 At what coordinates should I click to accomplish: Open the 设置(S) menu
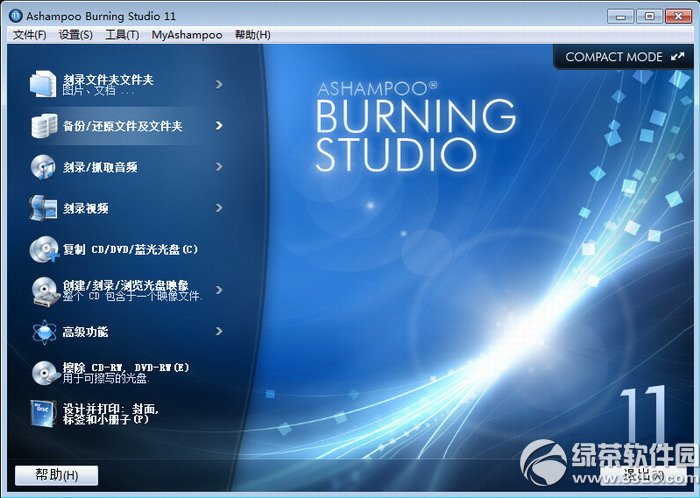coord(75,35)
